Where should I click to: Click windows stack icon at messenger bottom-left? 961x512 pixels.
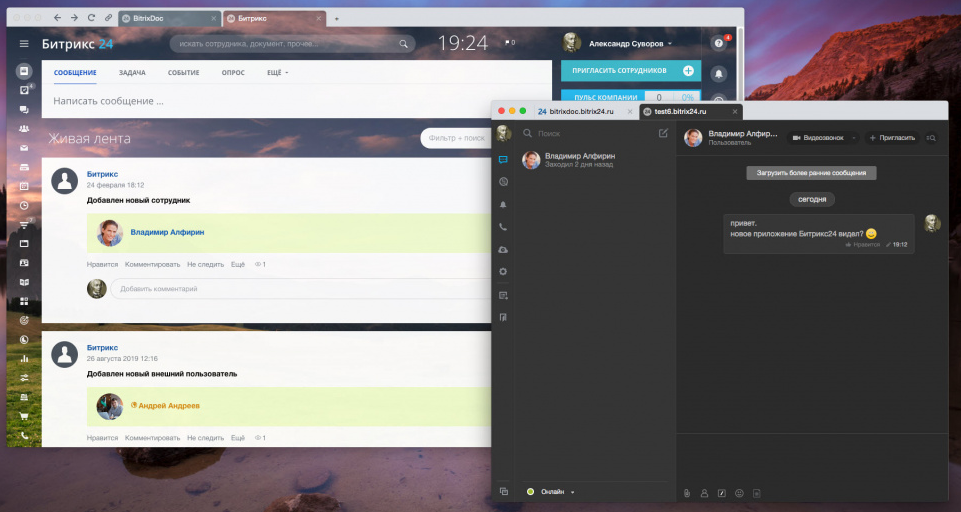[503, 491]
